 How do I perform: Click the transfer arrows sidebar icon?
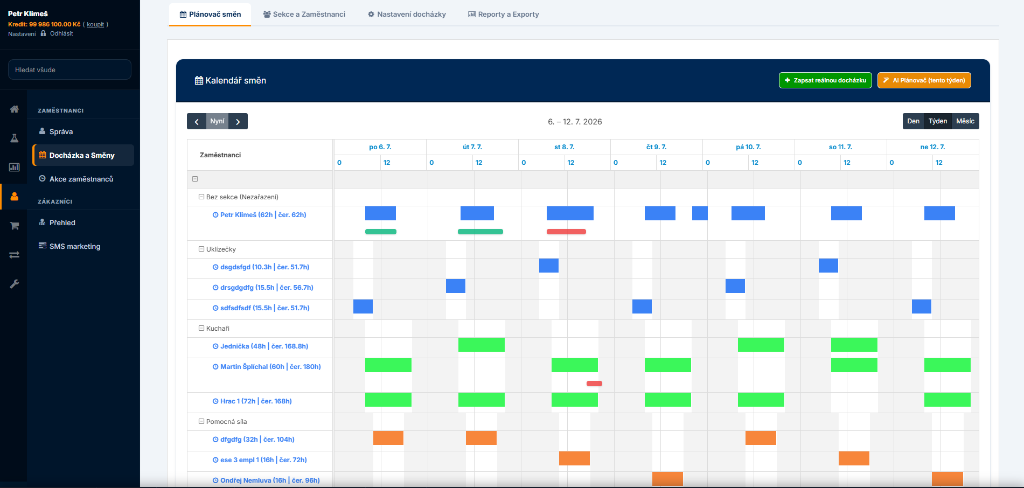click(14, 255)
